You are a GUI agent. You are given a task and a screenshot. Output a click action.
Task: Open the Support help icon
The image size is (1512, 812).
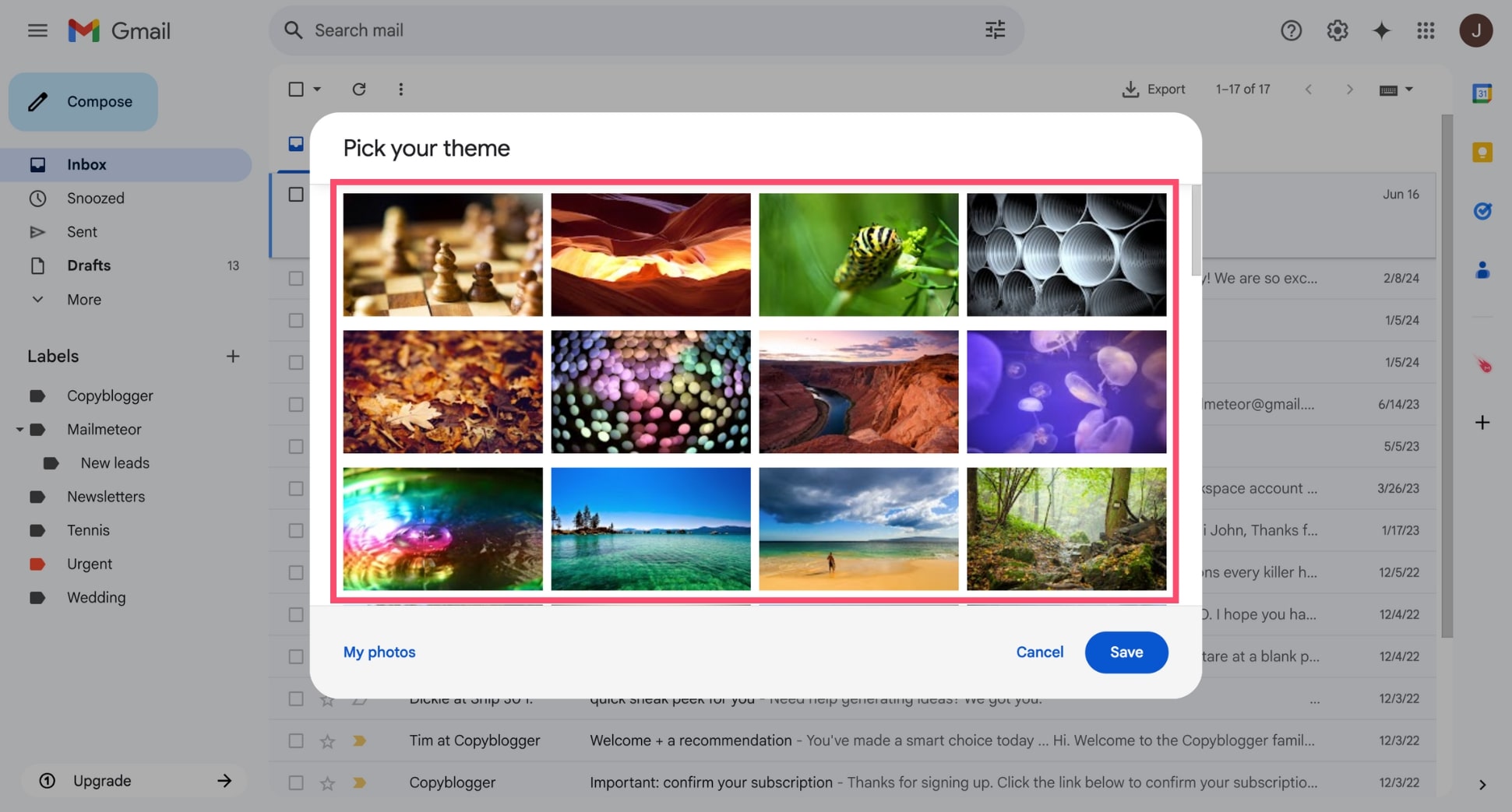(x=1291, y=30)
